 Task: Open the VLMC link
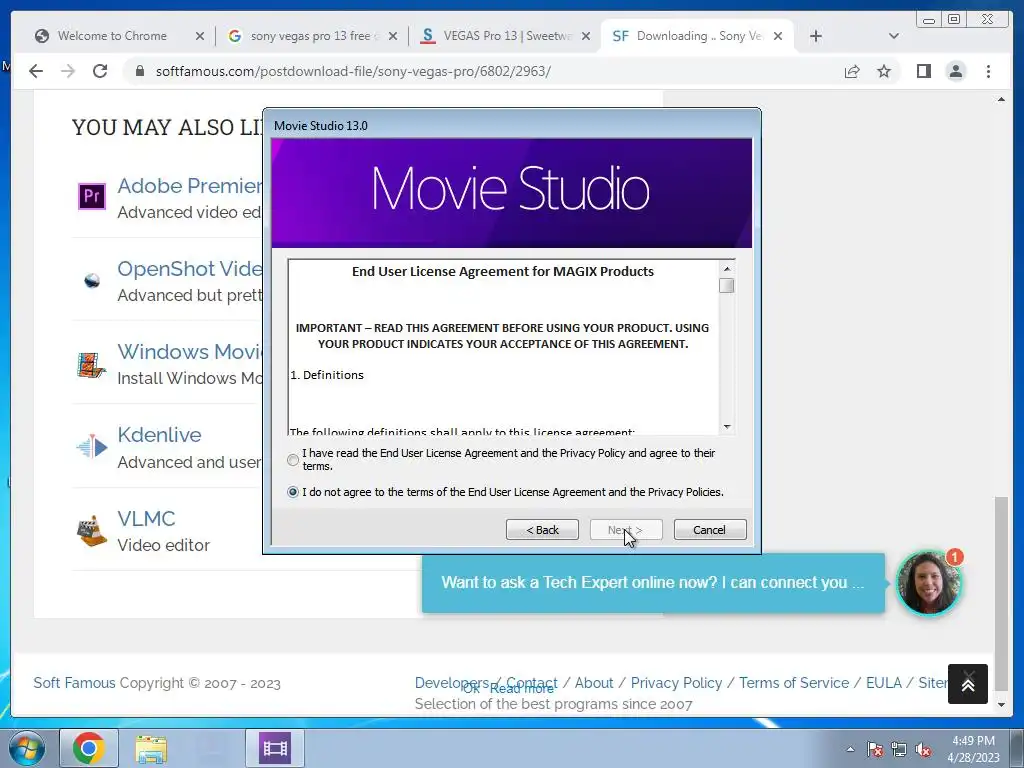coord(146,519)
